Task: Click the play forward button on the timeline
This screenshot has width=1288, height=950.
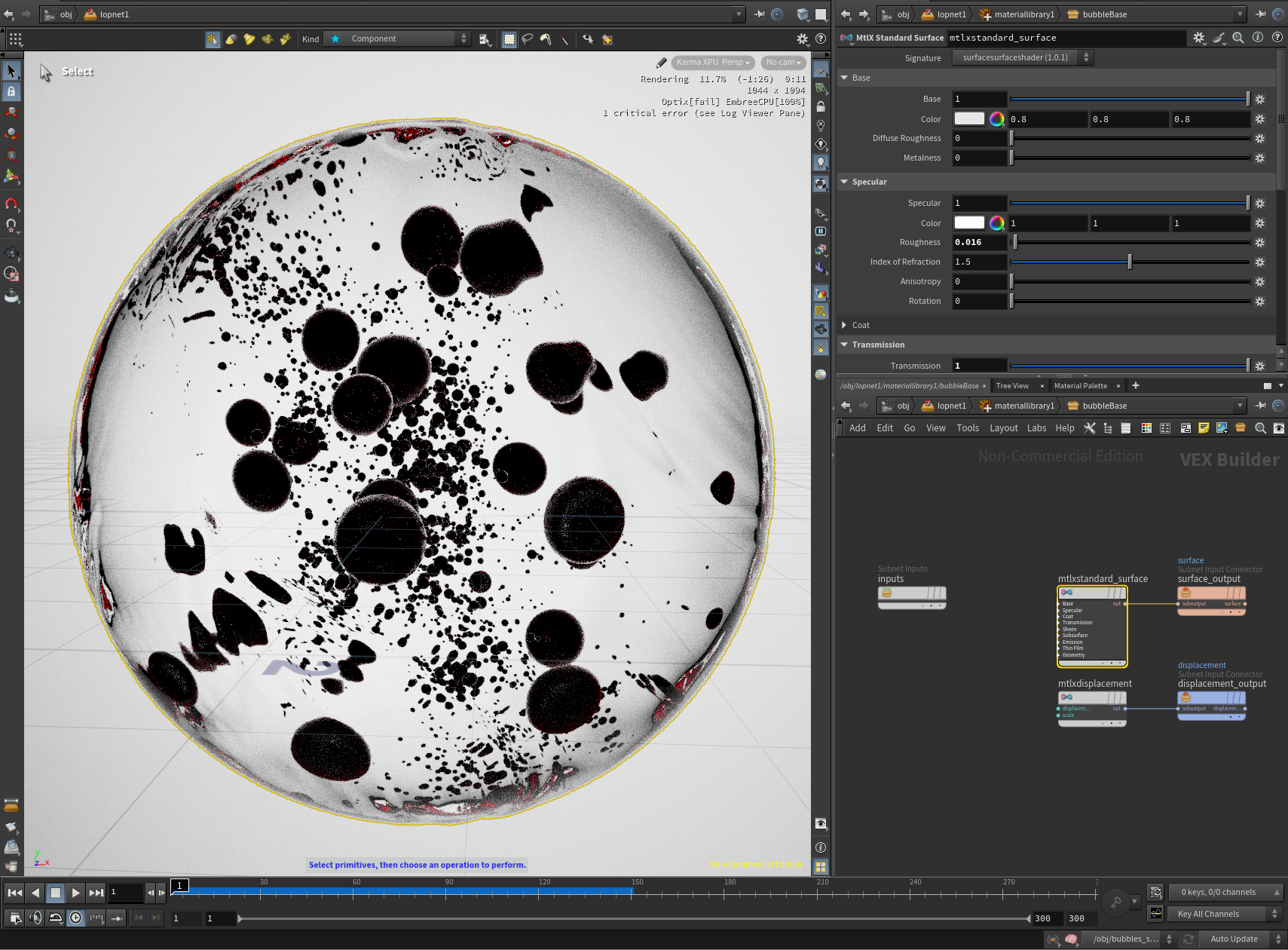Action: pos(75,893)
